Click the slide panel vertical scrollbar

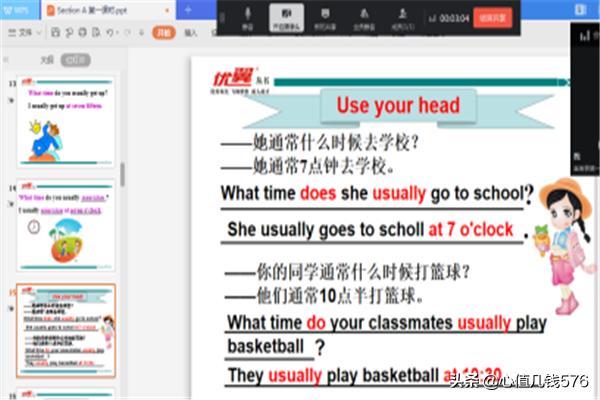point(122,175)
